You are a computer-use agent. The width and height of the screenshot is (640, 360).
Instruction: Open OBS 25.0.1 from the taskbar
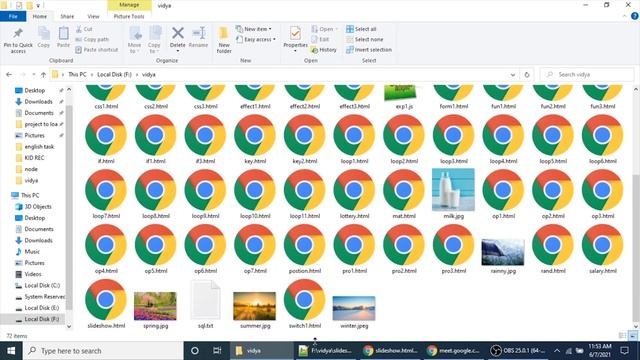pyautogui.click(x=519, y=351)
